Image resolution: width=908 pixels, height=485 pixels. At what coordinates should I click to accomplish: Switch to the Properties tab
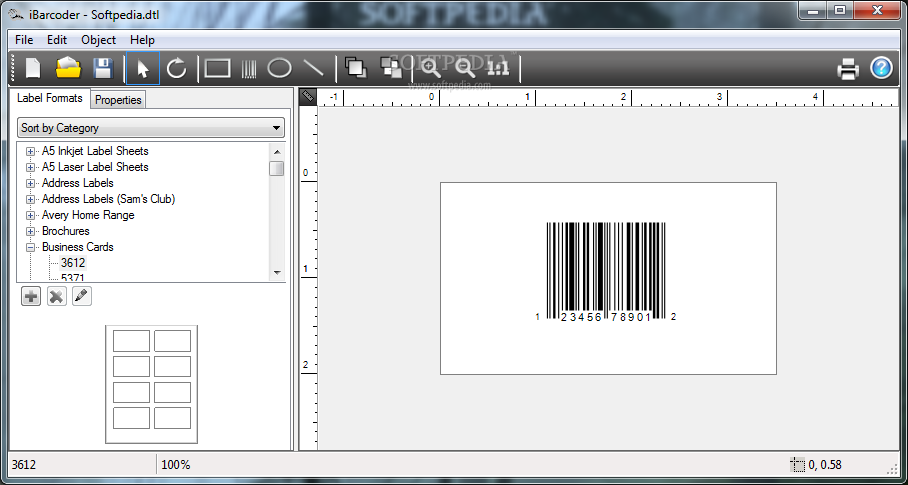pos(118,100)
